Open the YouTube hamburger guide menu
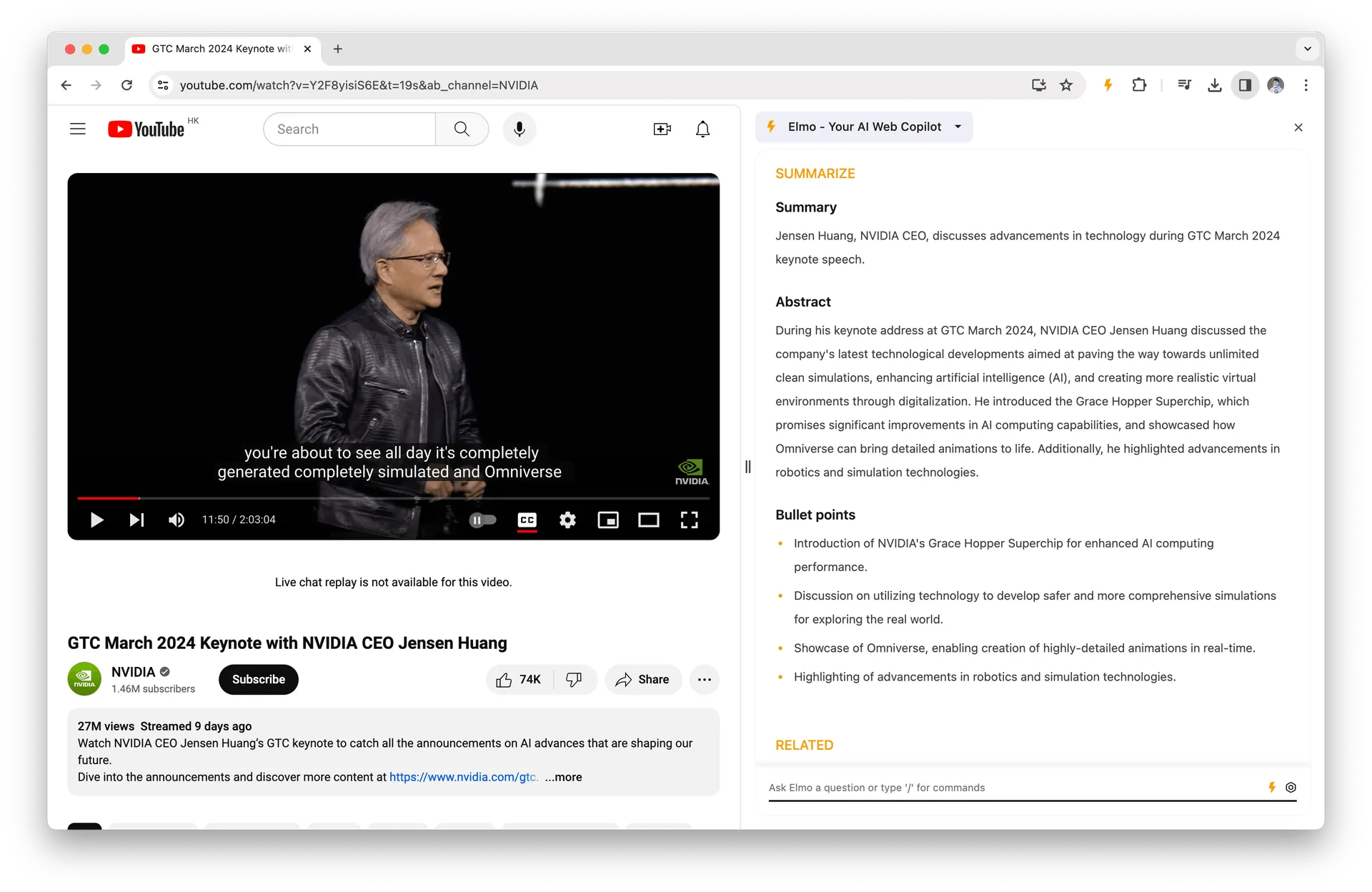This screenshot has height=892, width=1372. pyautogui.click(x=78, y=129)
